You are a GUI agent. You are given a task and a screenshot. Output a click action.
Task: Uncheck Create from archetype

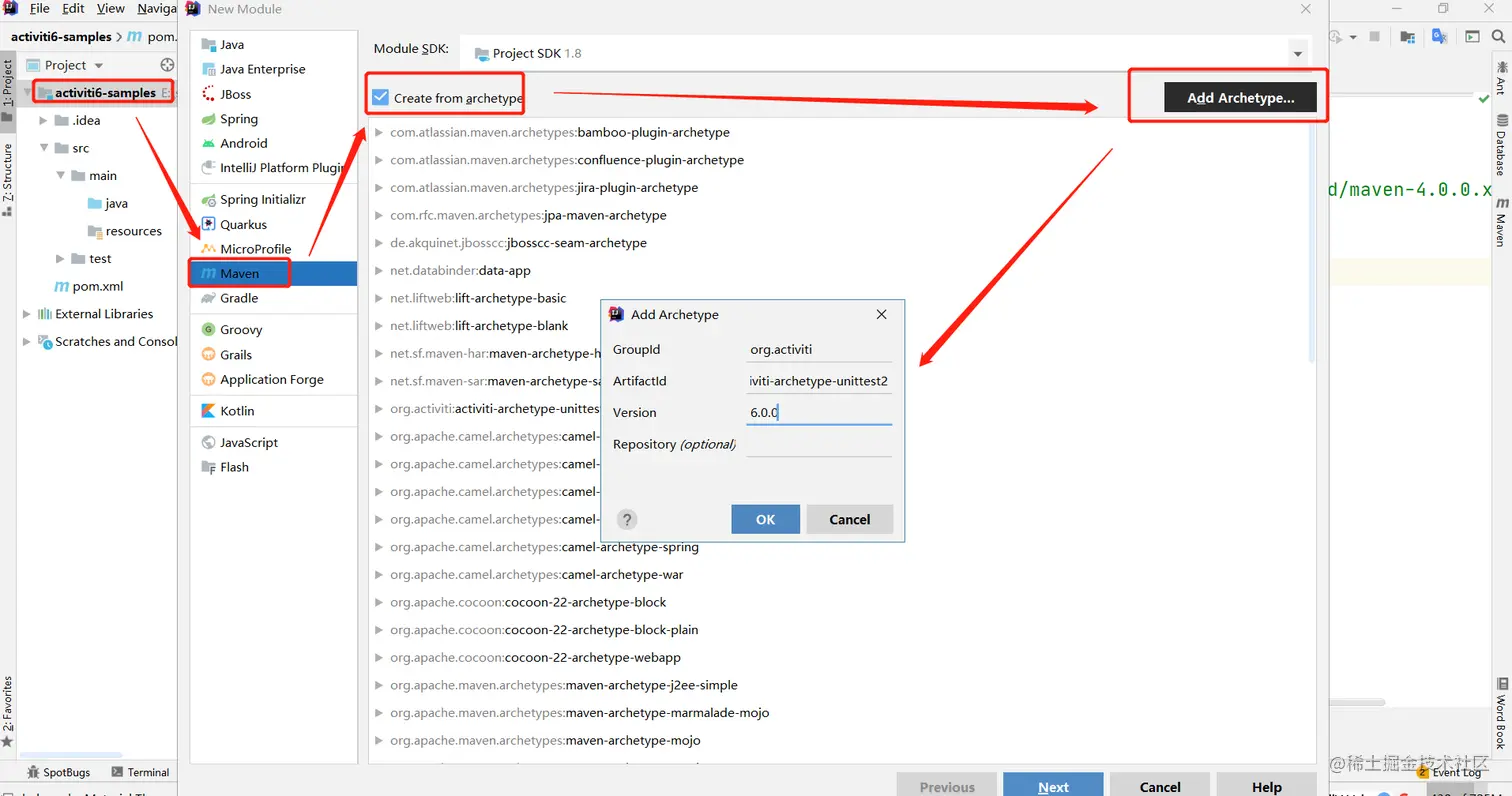[380, 98]
